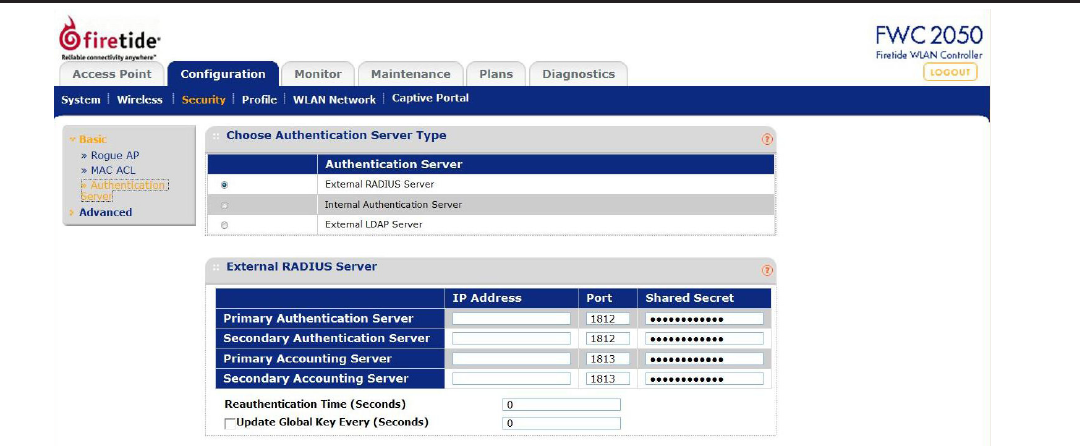Open help for Choose Authentication Server Type
Viewport: 1080px width, 446px height.
pyautogui.click(x=767, y=139)
